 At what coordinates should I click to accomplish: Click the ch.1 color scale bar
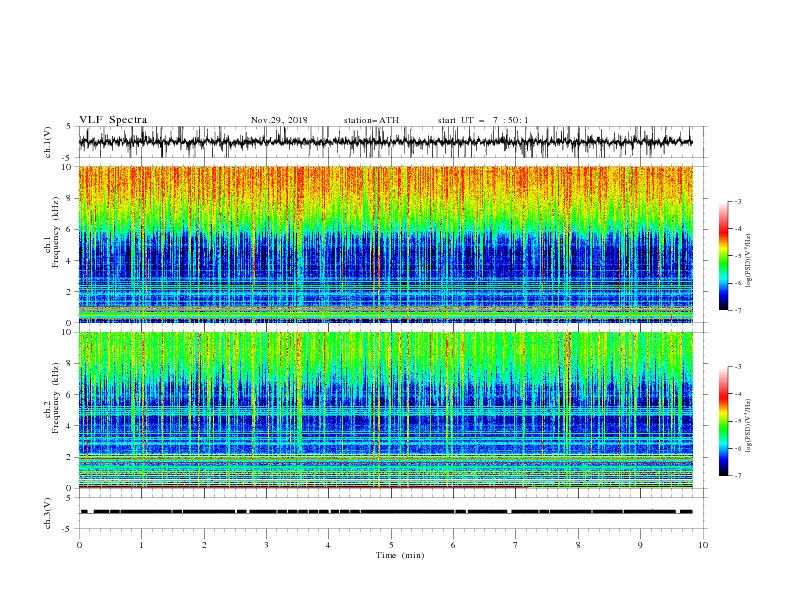pyautogui.click(x=723, y=255)
